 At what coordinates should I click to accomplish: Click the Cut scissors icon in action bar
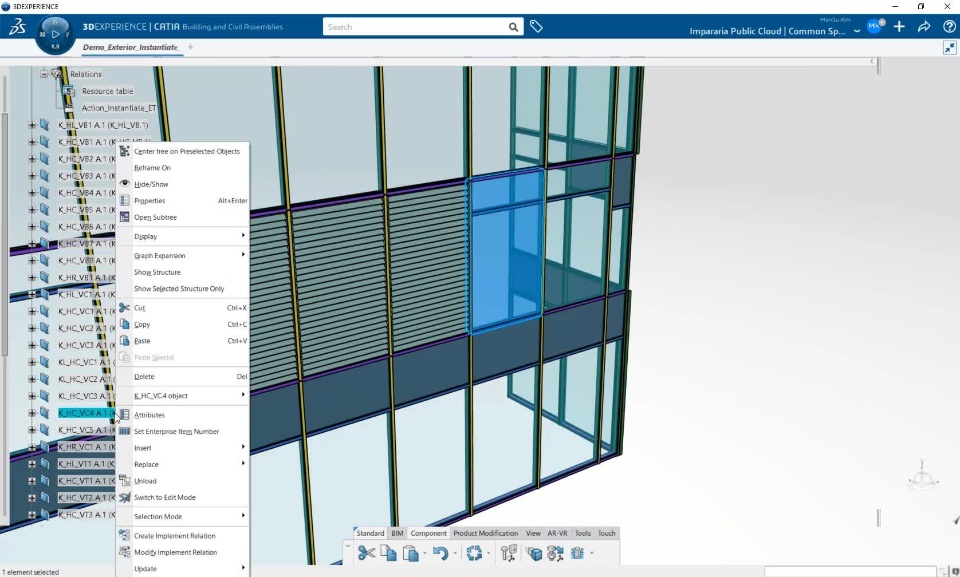tap(366, 553)
